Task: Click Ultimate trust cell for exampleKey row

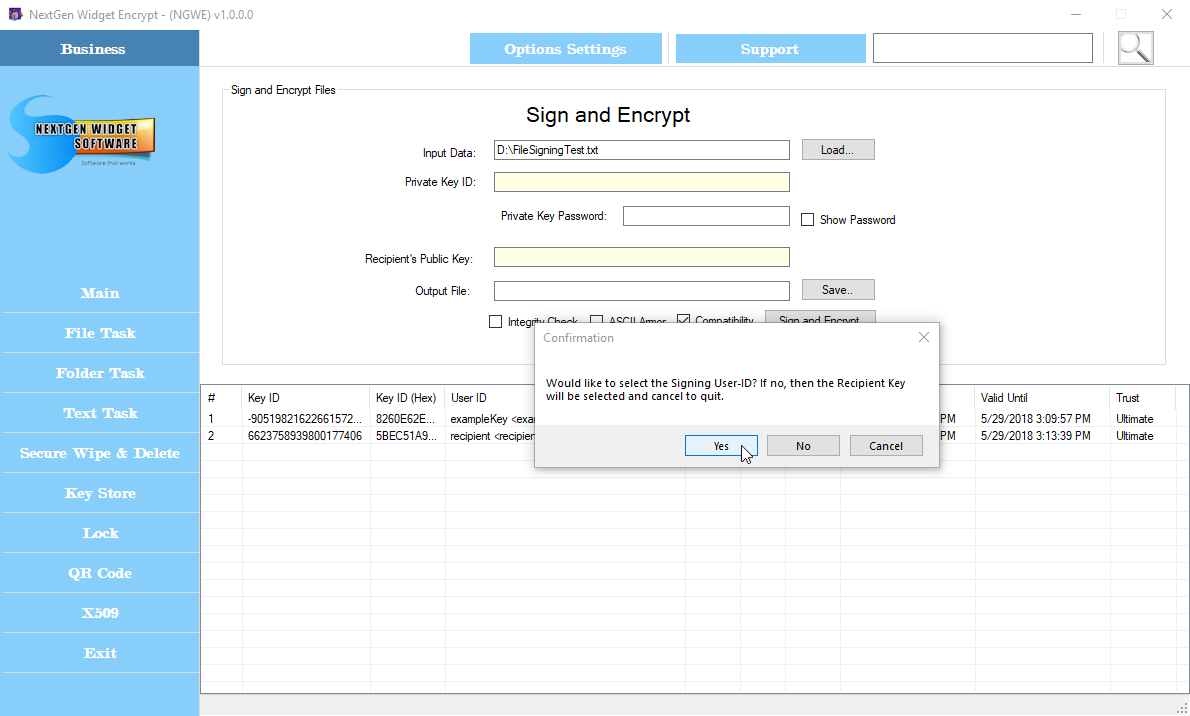Action: point(1135,419)
